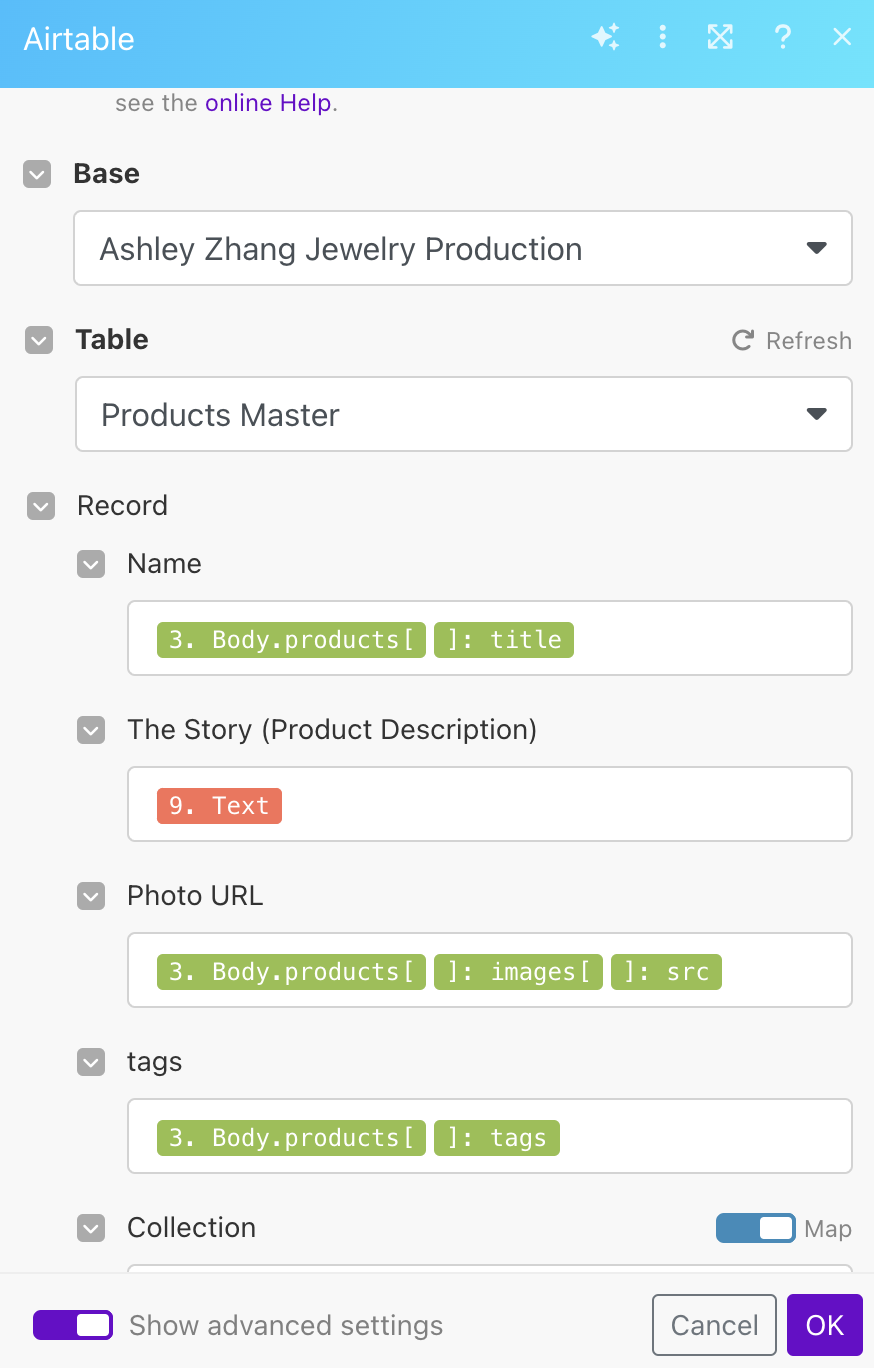The height and width of the screenshot is (1368, 874).
Task: Toggle the Collection Map switch
Action: (x=756, y=1228)
